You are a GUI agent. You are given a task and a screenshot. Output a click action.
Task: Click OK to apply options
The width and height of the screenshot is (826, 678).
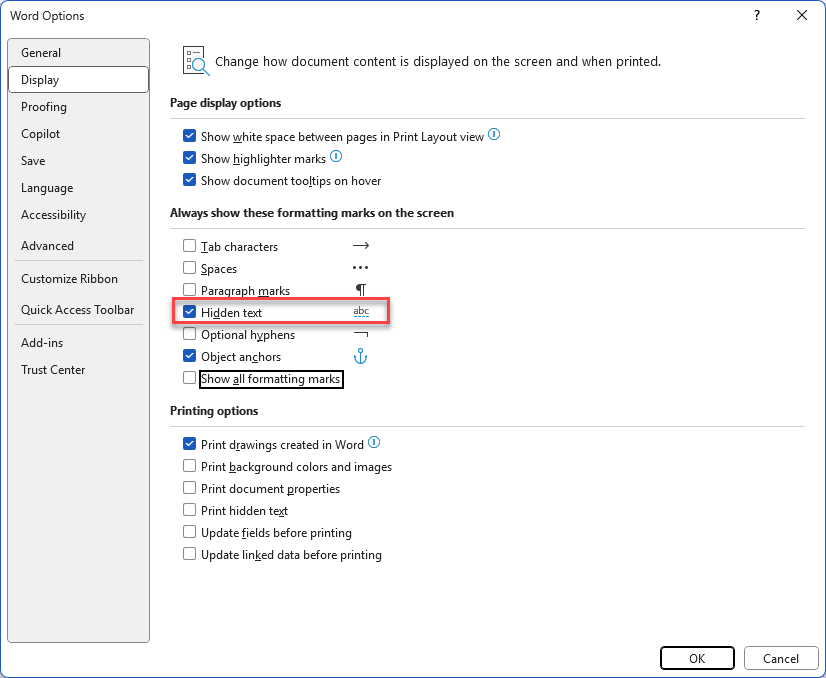coord(697,659)
